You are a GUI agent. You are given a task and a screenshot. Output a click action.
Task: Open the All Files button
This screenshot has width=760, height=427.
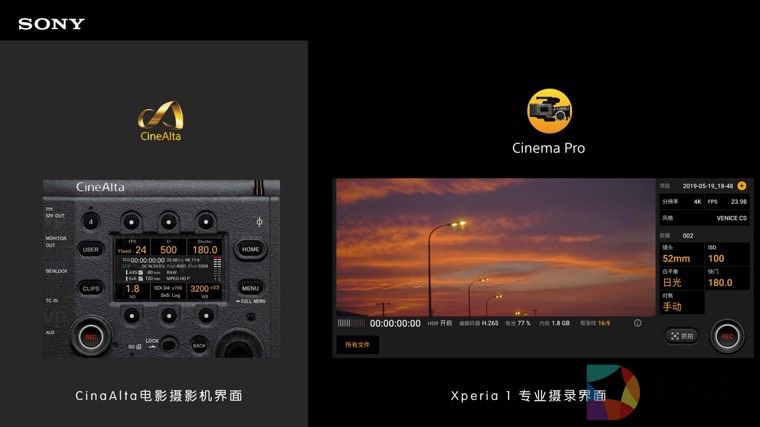pyautogui.click(x=358, y=344)
